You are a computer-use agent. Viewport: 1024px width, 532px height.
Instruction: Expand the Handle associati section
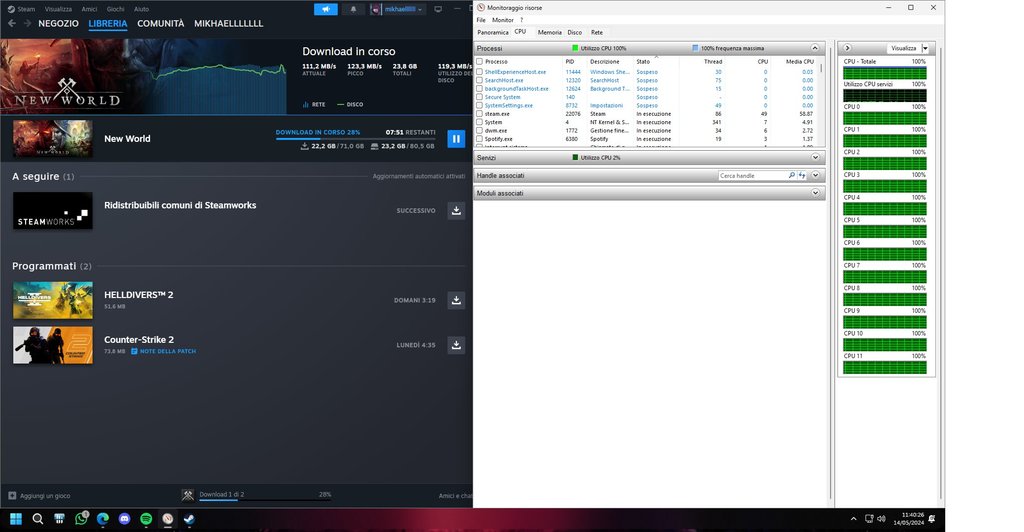point(815,176)
